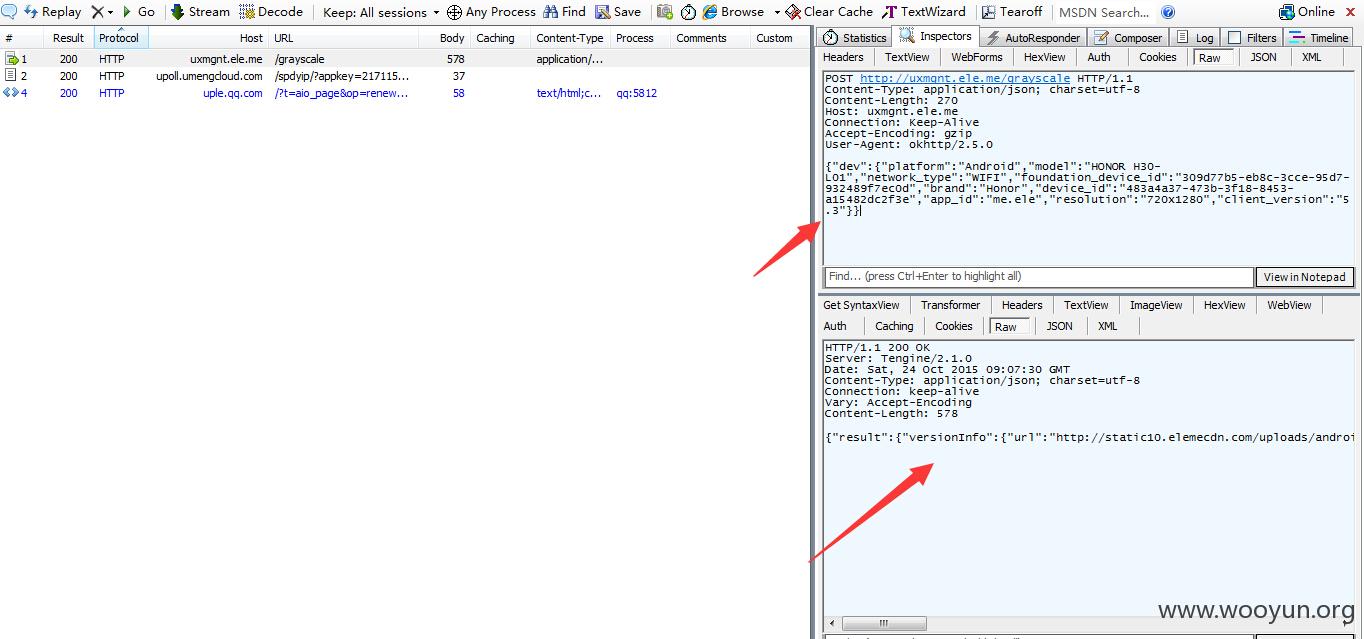Open the Composer tab

pos(1128,38)
